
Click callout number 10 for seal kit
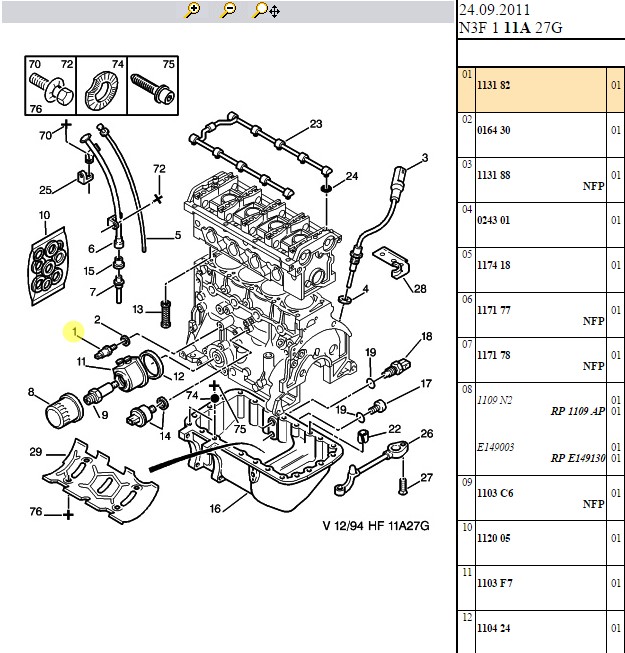click(x=44, y=215)
